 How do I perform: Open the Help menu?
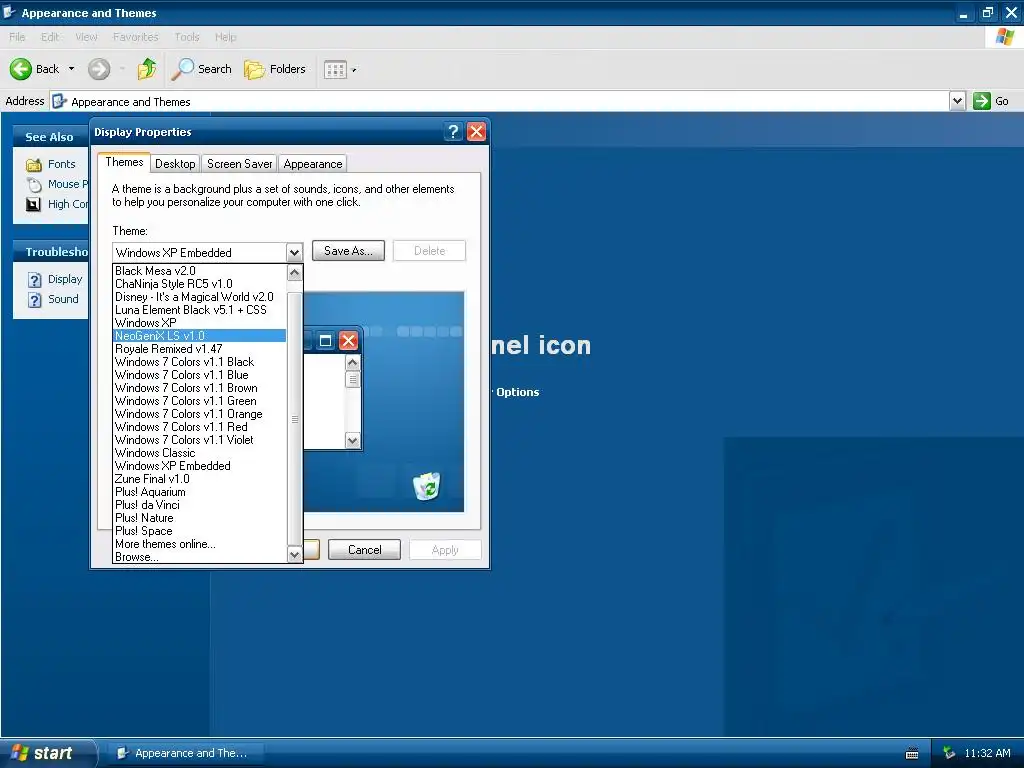coord(225,37)
